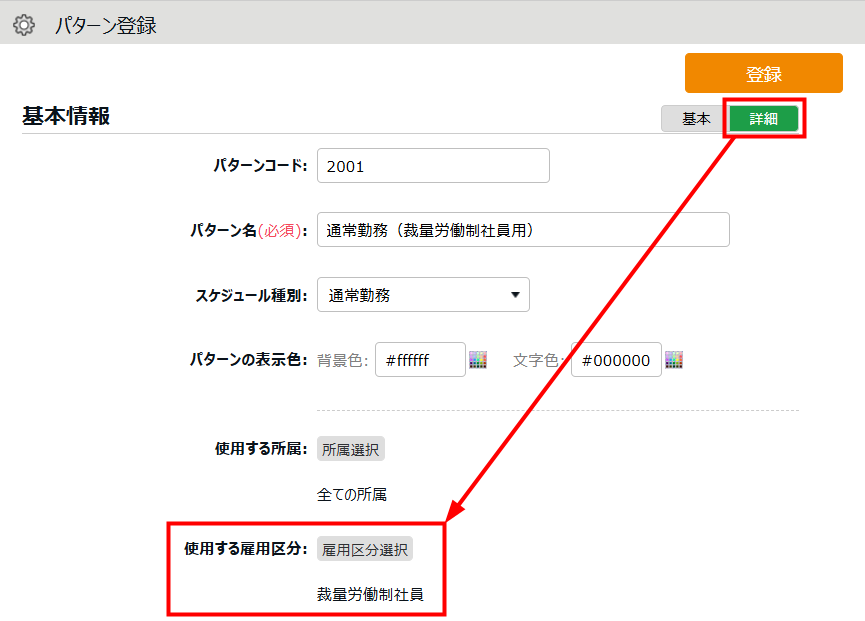Switch to the 基本 tab
The height and width of the screenshot is (621, 865).
[695, 119]
